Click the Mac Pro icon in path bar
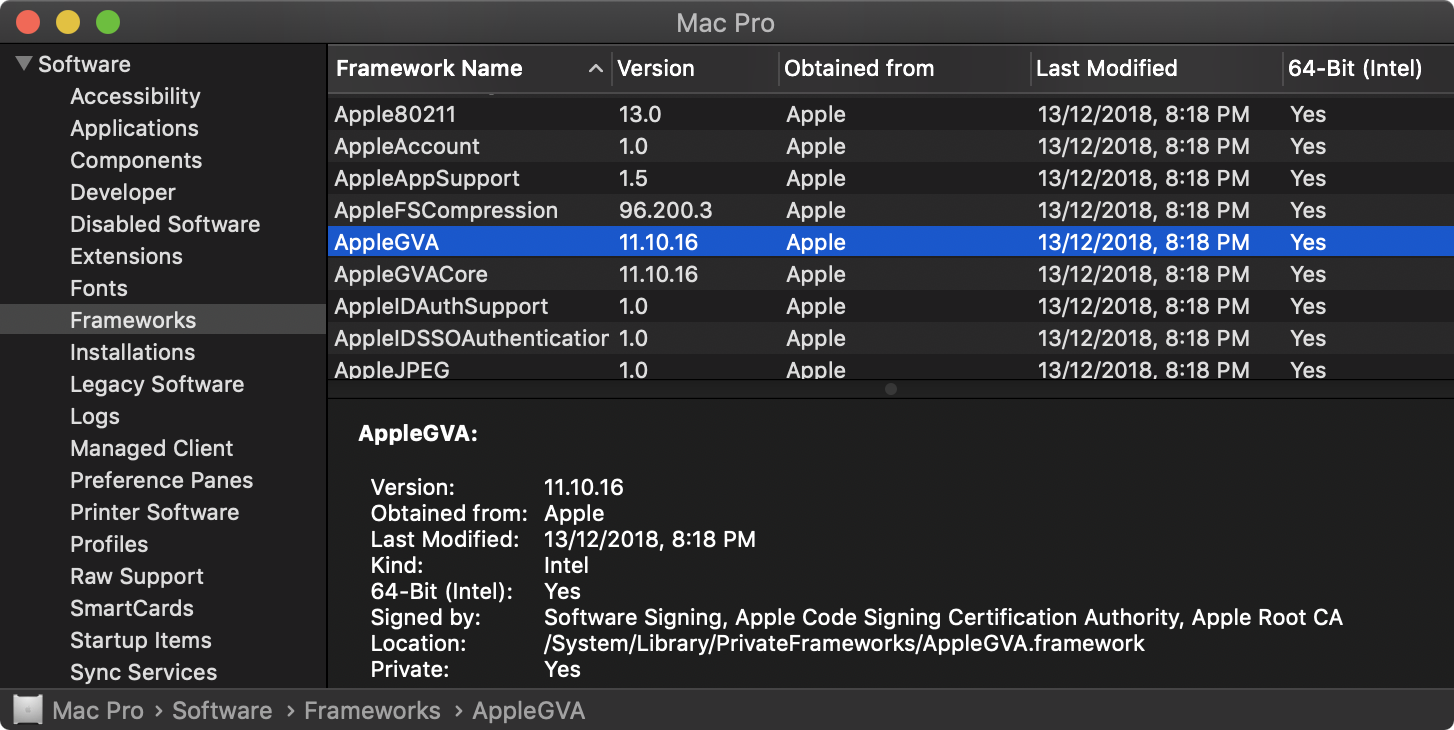This screenshot has height=730, width=1454. (x=28, y=710)
